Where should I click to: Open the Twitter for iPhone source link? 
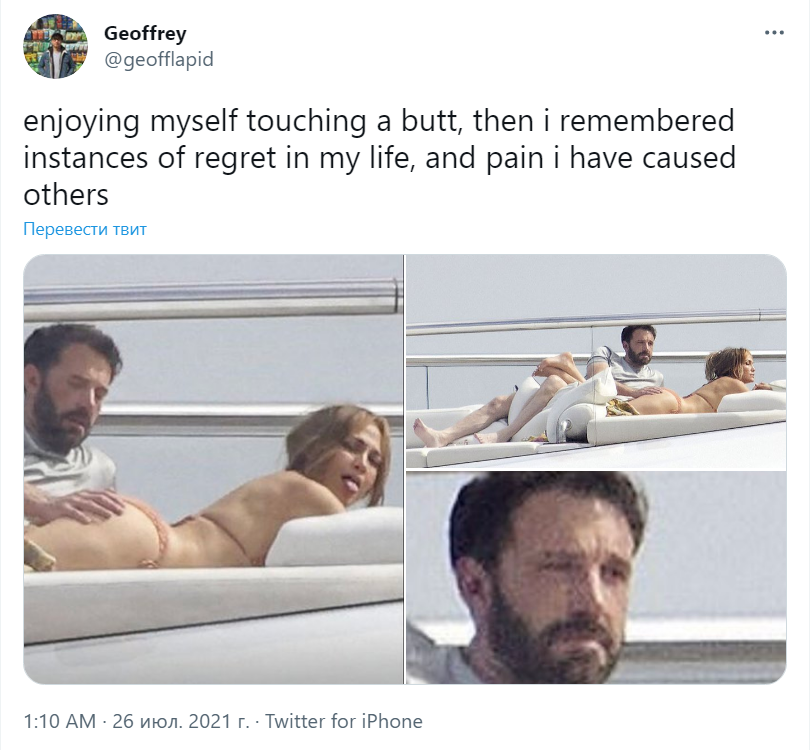(x=344, y=721)
